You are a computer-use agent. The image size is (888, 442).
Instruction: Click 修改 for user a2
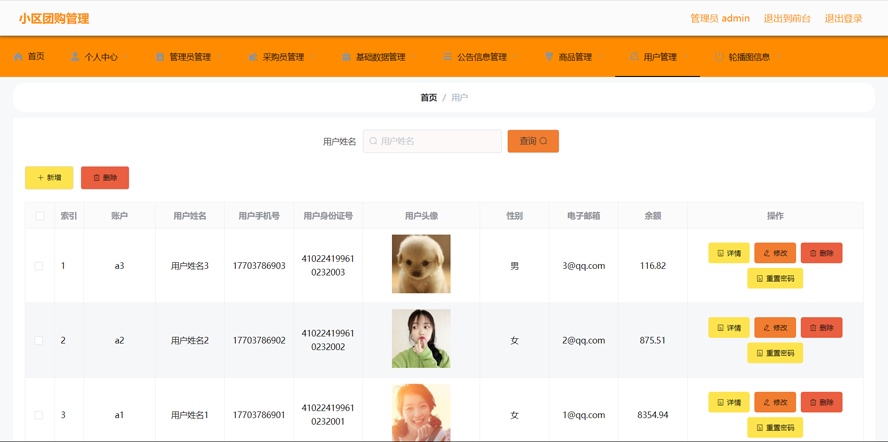775,328
